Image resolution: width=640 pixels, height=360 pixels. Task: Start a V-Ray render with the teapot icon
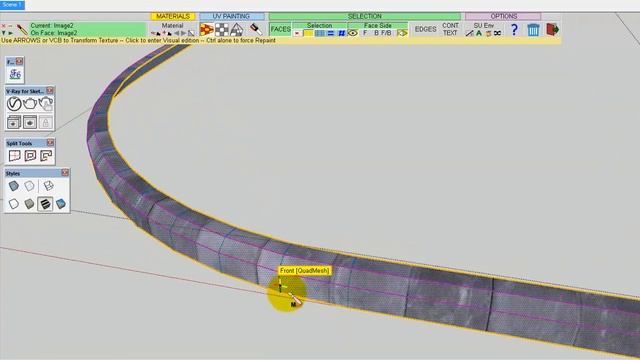coord(30,104)
